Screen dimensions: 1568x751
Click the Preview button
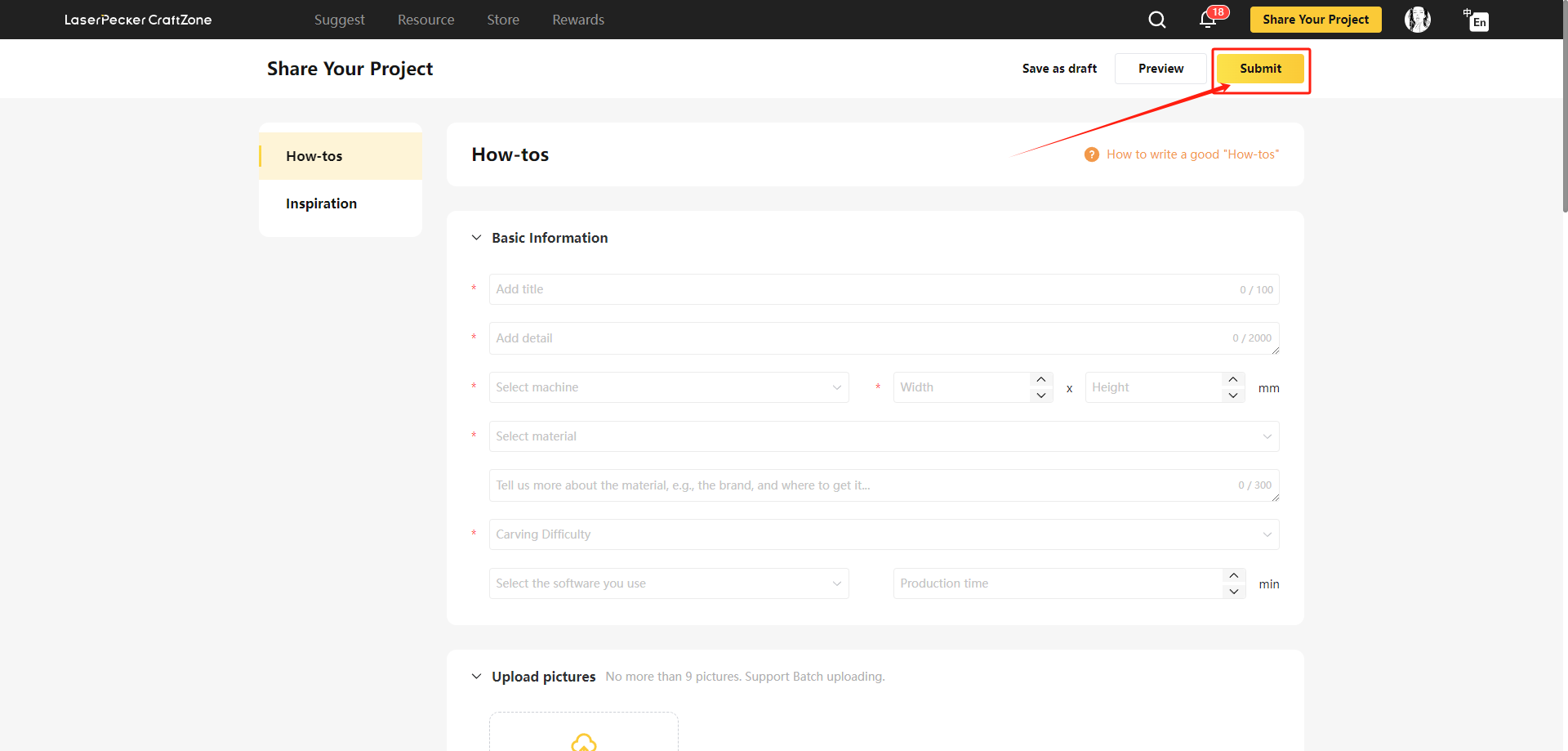point(1160,69)
